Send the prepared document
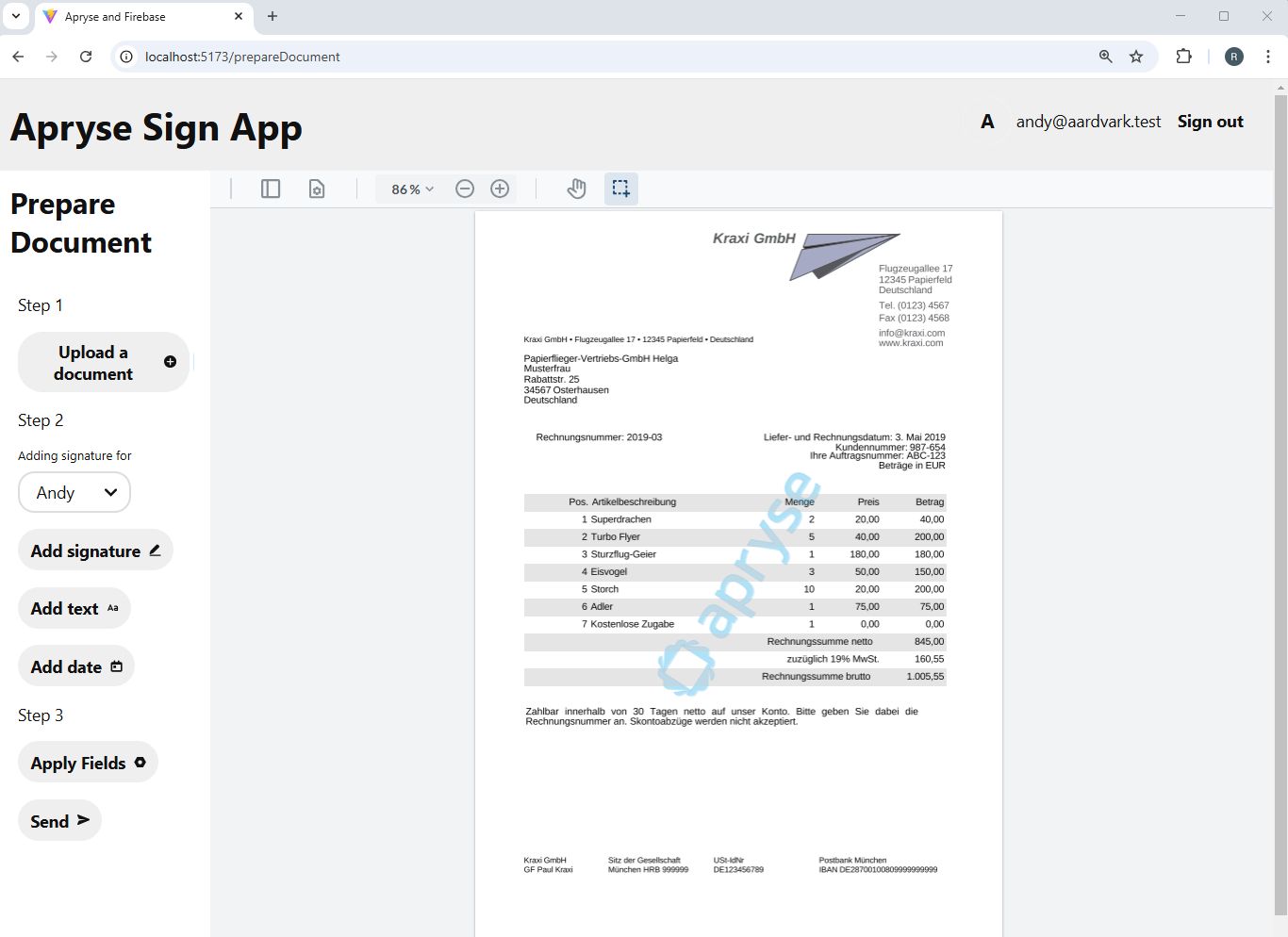The image size is (1288, 937). 59,821
